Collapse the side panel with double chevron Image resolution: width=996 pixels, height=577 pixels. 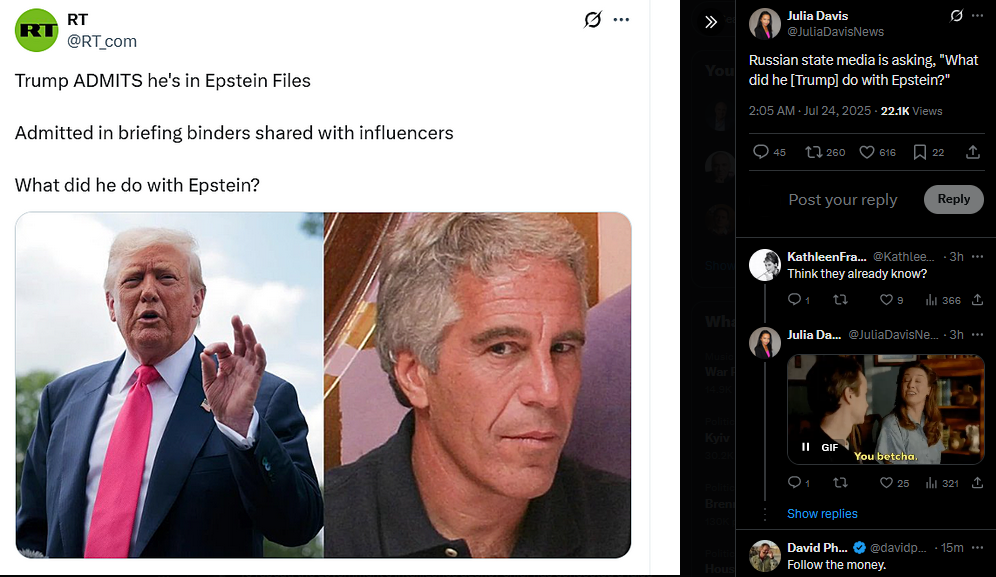711,22
